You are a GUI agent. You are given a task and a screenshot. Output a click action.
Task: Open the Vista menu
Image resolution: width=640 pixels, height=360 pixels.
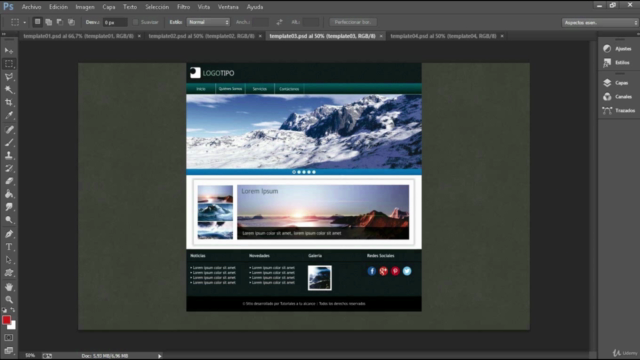204,7
